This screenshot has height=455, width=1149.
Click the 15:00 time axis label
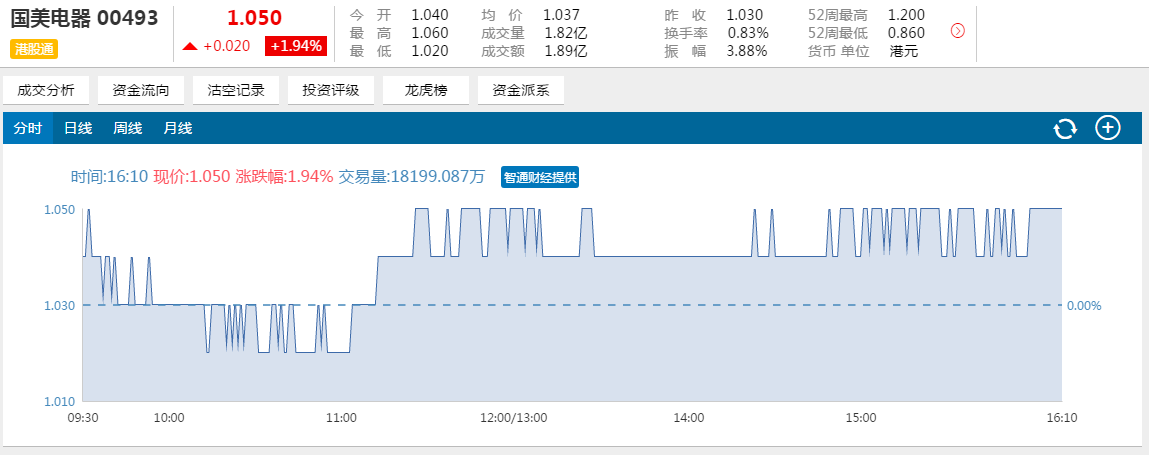(861, 418)
